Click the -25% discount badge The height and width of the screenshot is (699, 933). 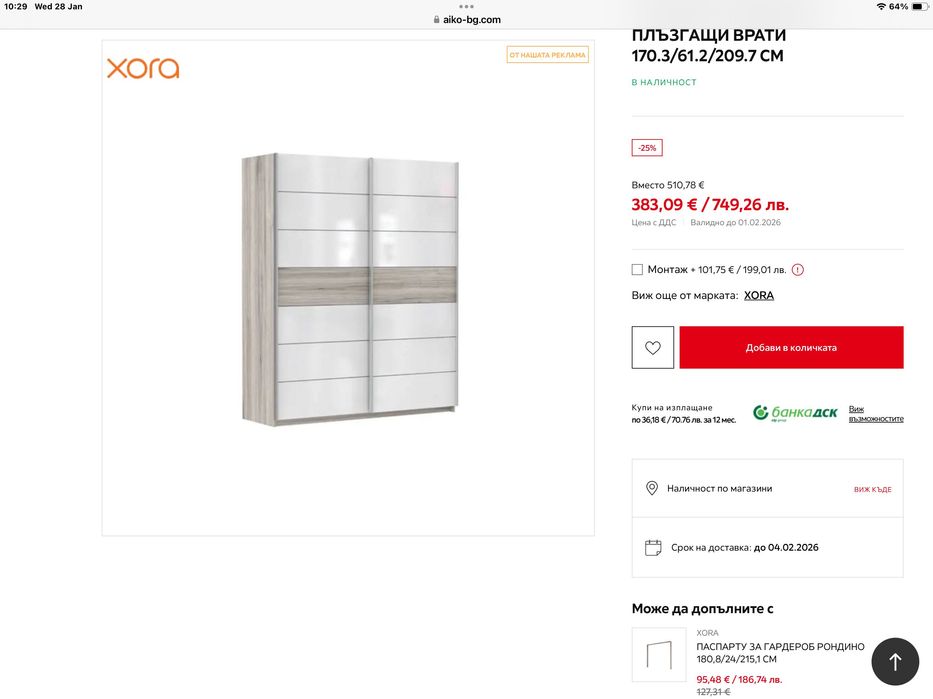[x=647, y=148]
